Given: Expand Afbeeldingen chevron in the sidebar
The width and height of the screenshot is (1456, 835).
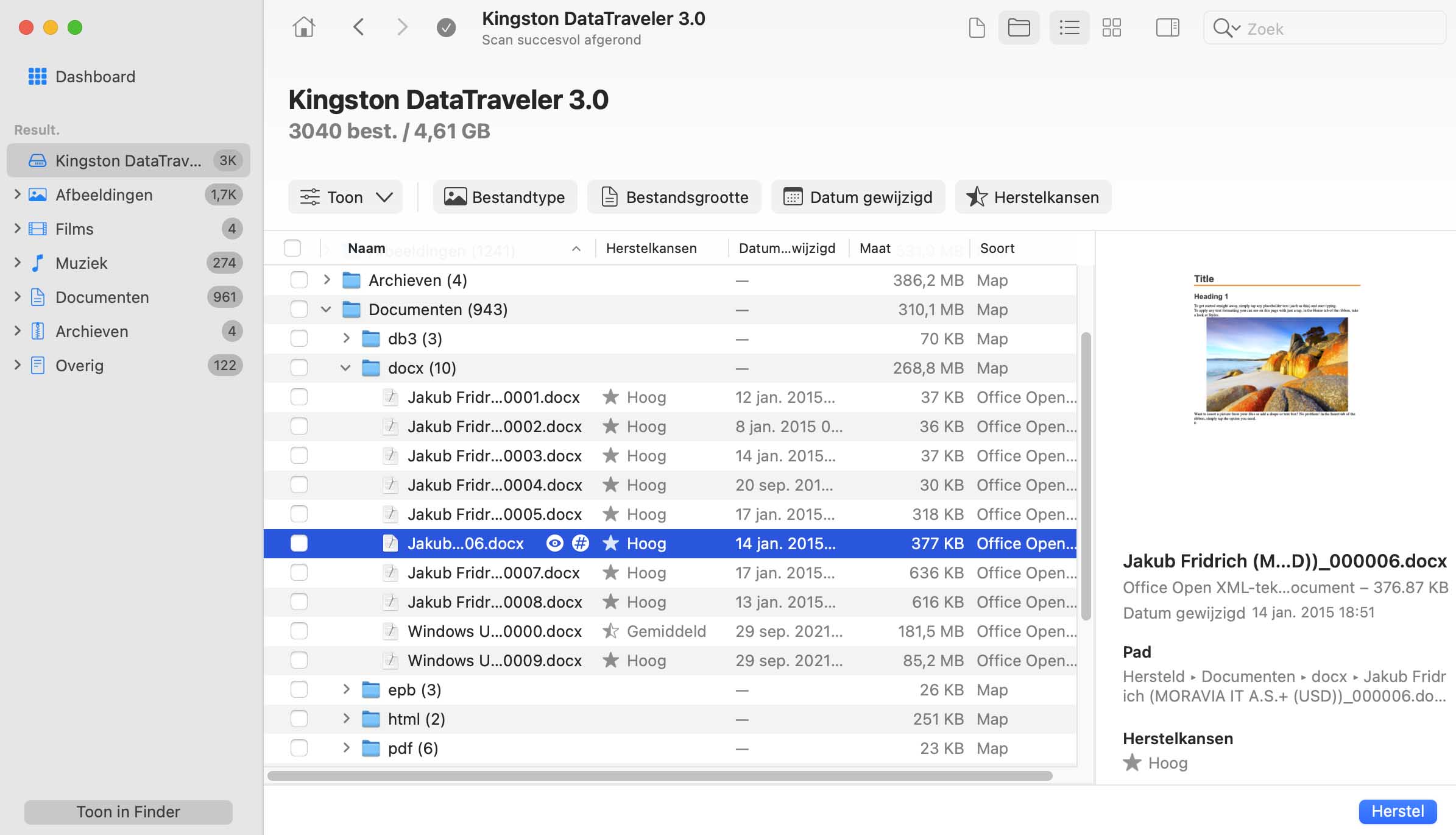Looking at the screenshot, I should tap(17, 194).
